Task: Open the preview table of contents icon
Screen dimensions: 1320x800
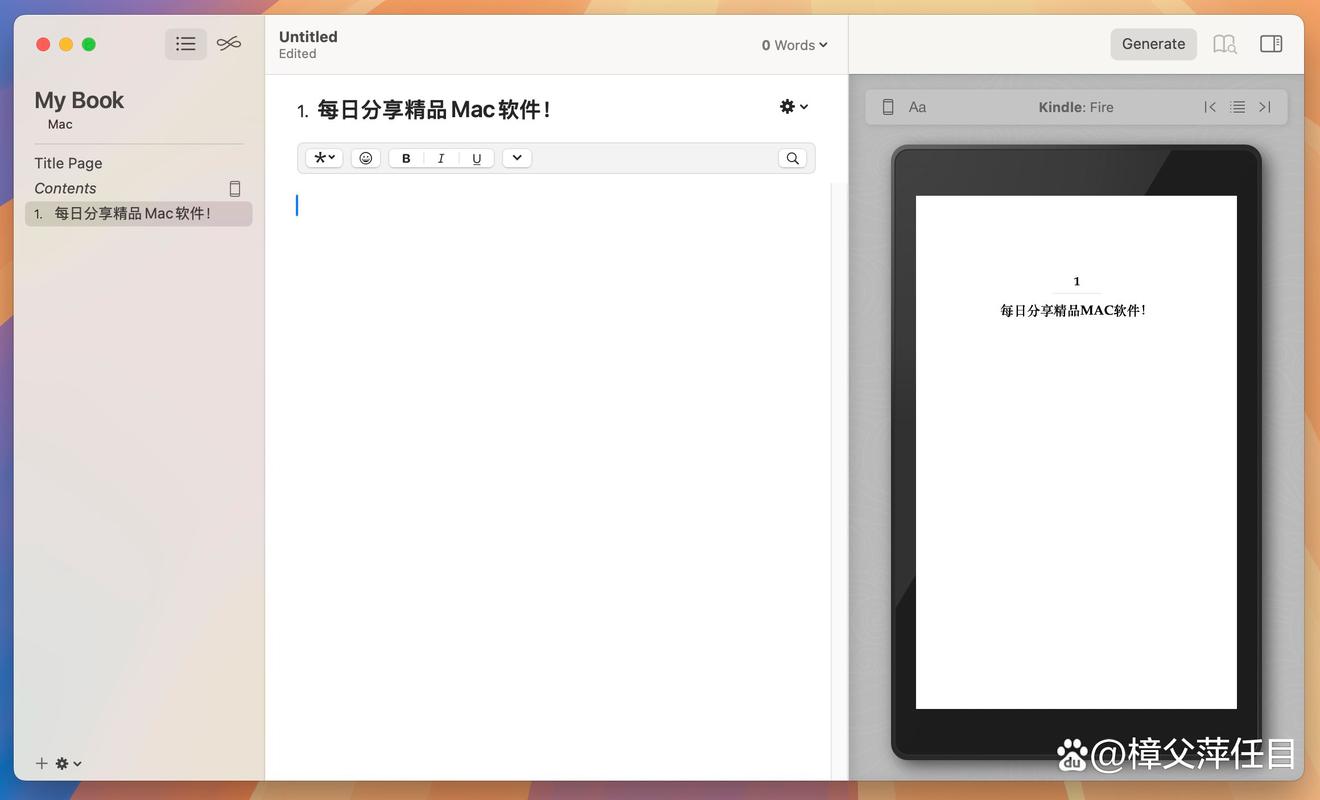Action: coord(1238,107)
